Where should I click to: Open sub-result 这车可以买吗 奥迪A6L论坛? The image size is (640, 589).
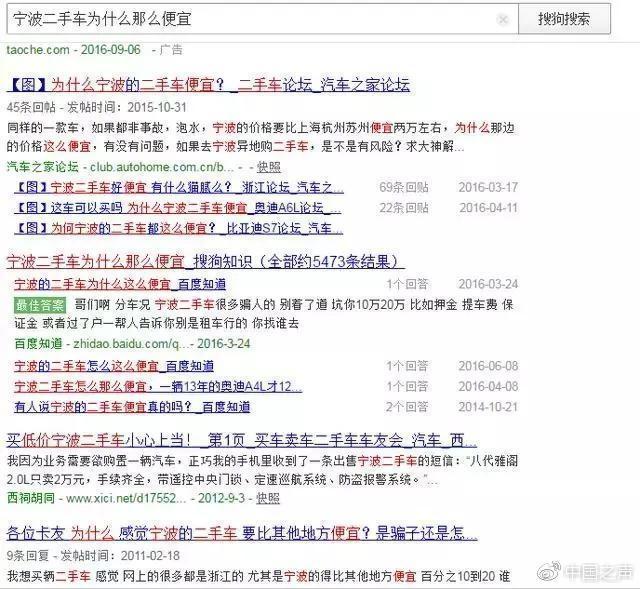click(178, 208)
